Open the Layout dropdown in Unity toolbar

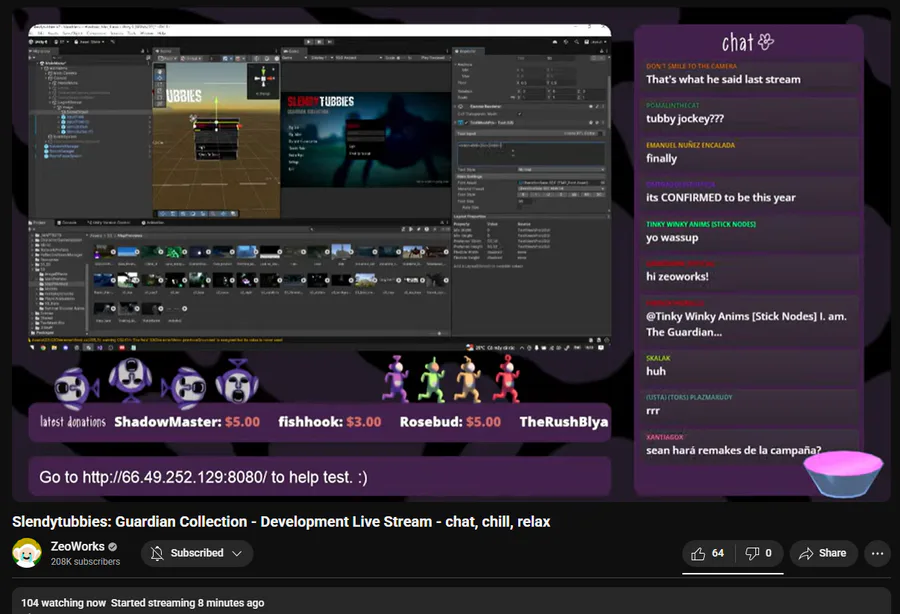pyautogui.click(x=597, y=42)
